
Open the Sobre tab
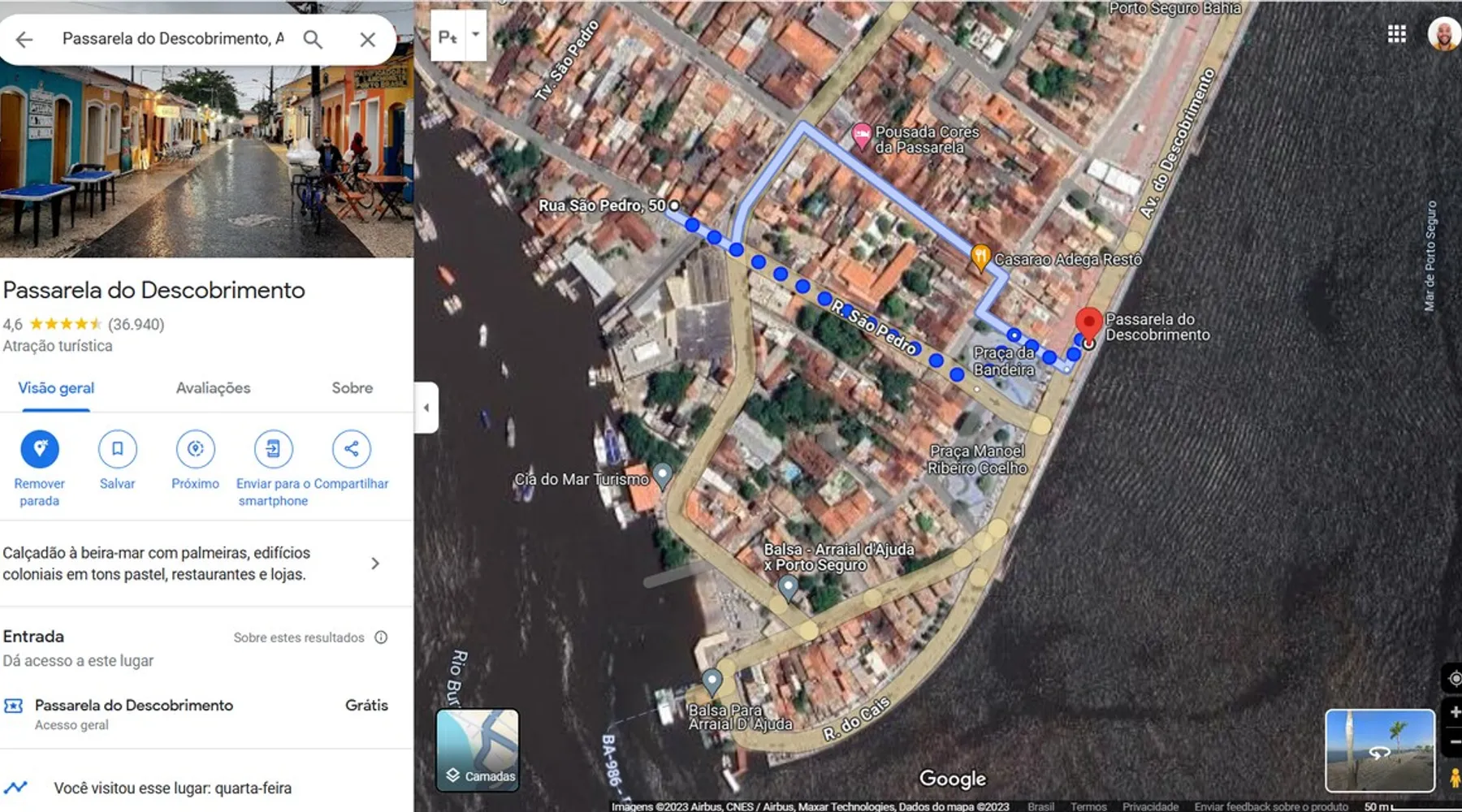(352, 388)
